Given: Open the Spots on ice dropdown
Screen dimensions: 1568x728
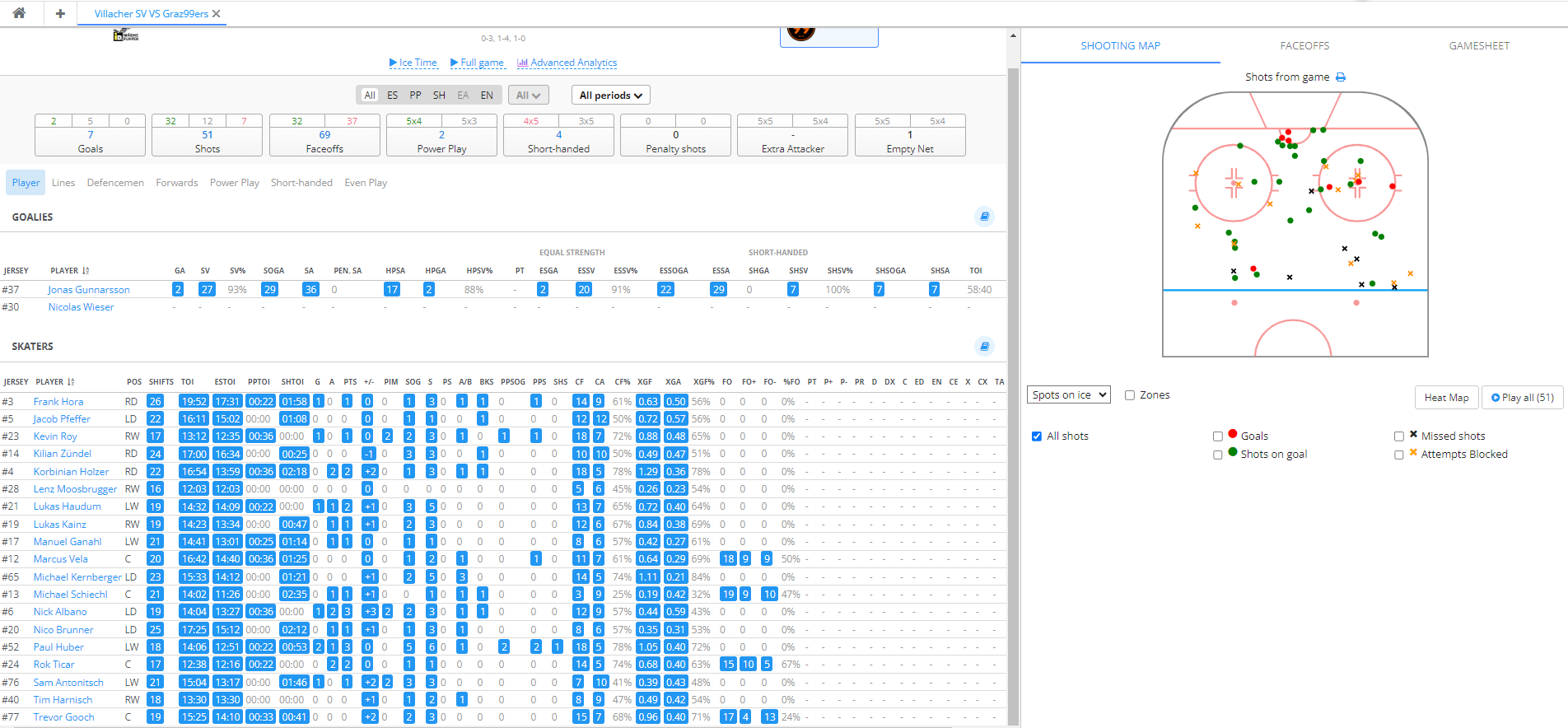Looking at the screenshot, I should [x=1068, y=395].
